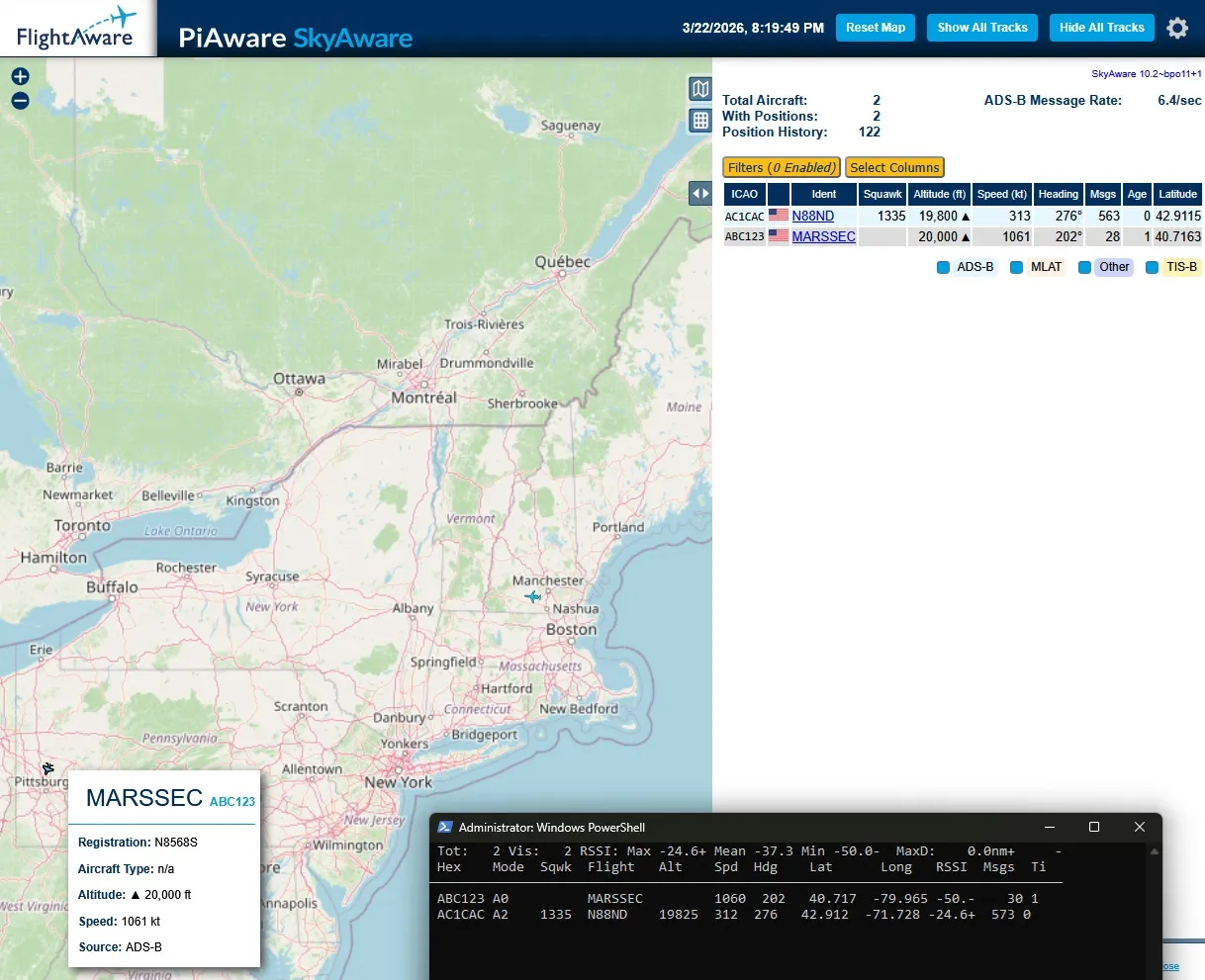Toggle the TIS-B source checkbox
Viewport: 1205px width, 980px height.
point(1152,267)
